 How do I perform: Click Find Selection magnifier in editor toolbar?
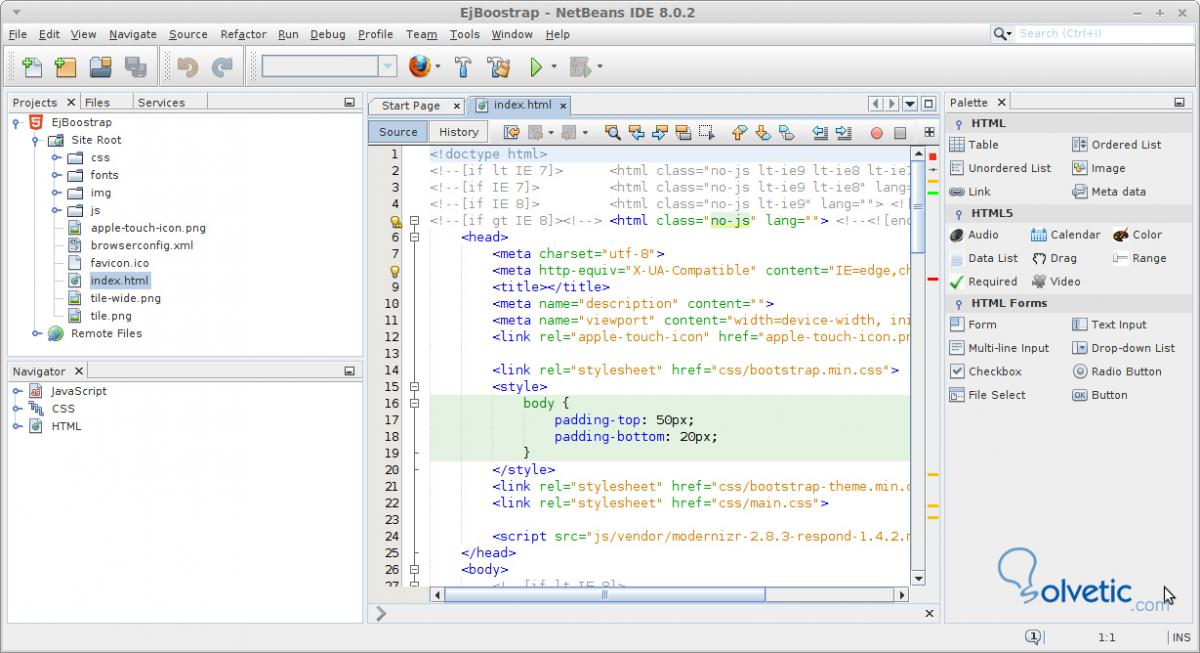click(612, 132)
